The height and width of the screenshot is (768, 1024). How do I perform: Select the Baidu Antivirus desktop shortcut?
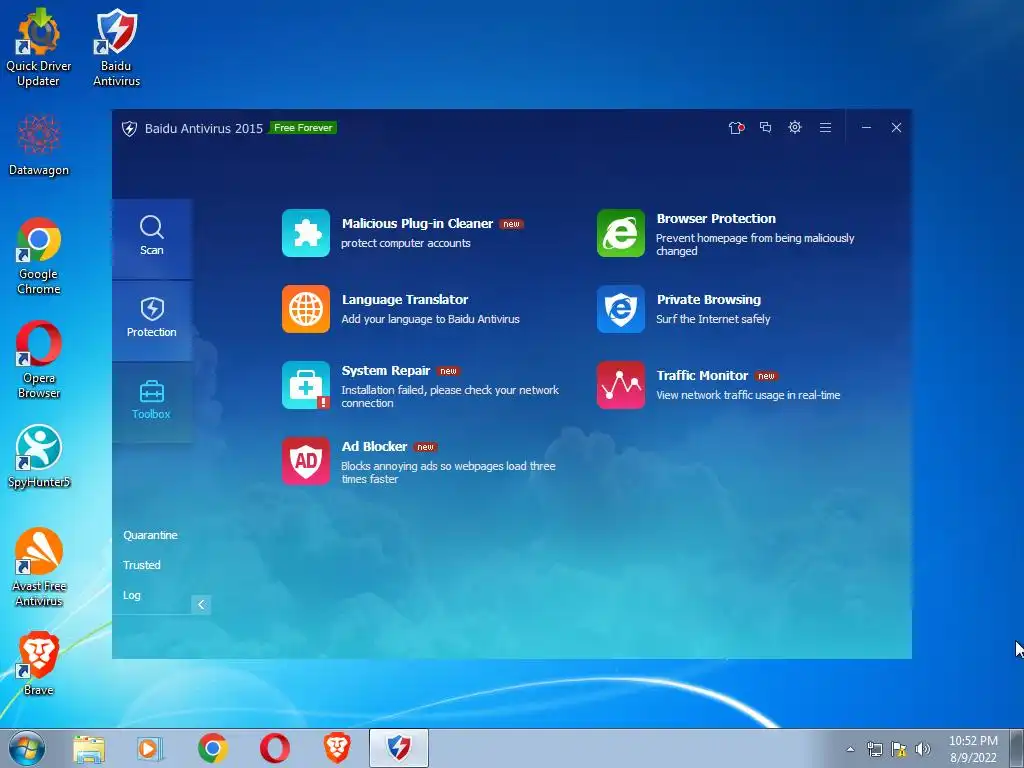click(116, 48)
